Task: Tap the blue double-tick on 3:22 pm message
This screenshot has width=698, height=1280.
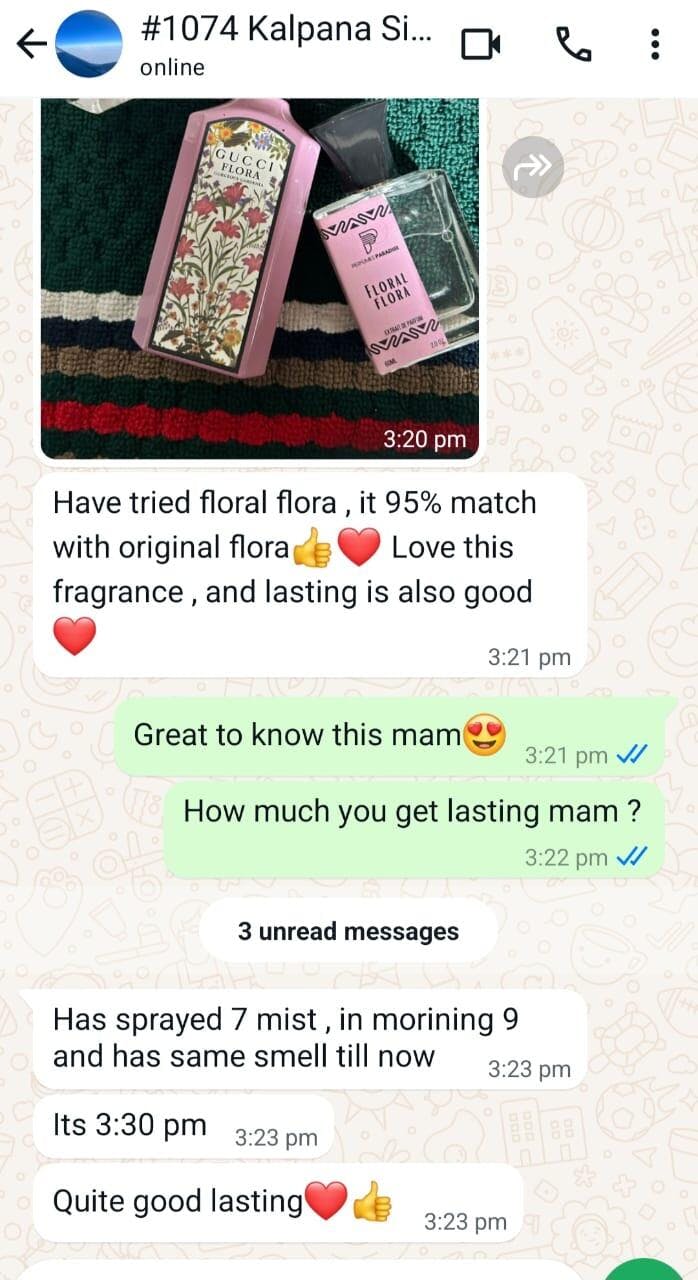Action: tap(632, 857)
